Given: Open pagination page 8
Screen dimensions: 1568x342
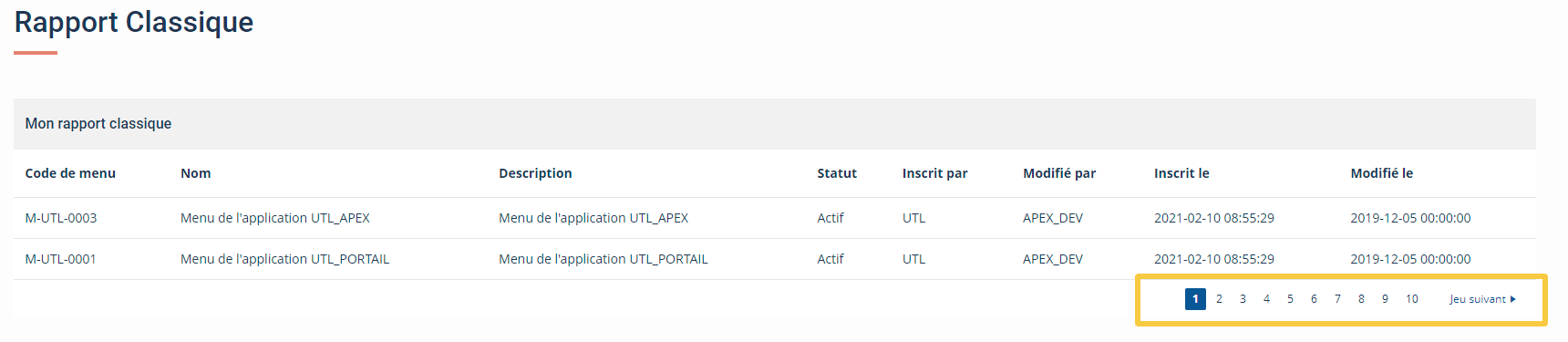Looking at the screenshot, I should (x=1361, y=299).
